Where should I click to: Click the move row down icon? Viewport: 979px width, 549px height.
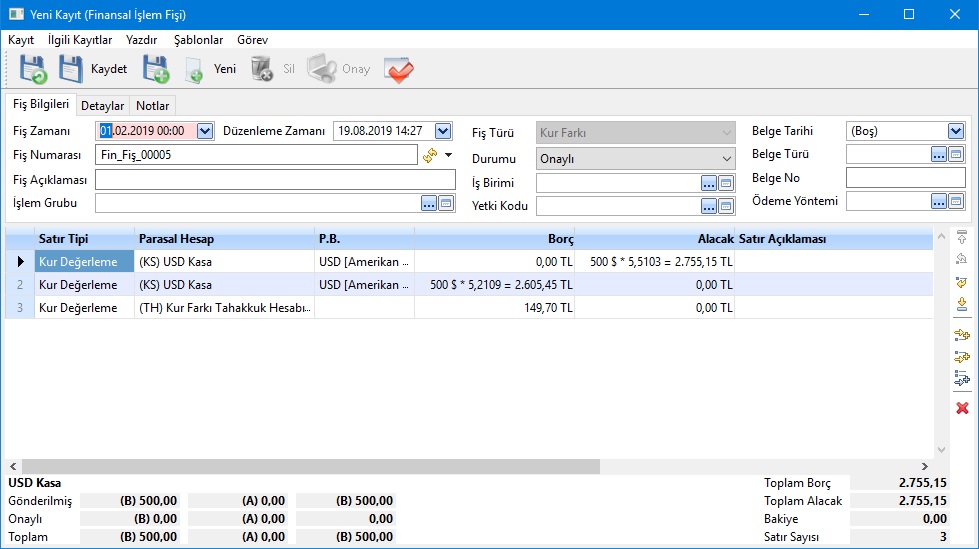pos(962,304)
